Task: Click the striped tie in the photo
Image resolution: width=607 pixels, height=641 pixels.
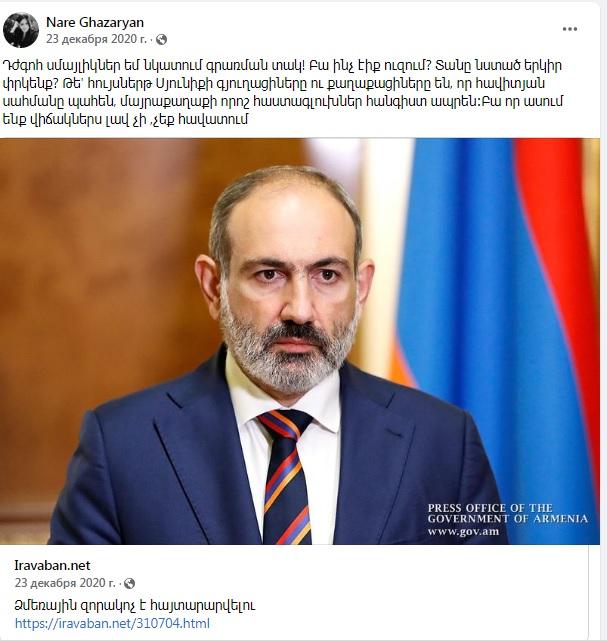Action: click(286, 476)
